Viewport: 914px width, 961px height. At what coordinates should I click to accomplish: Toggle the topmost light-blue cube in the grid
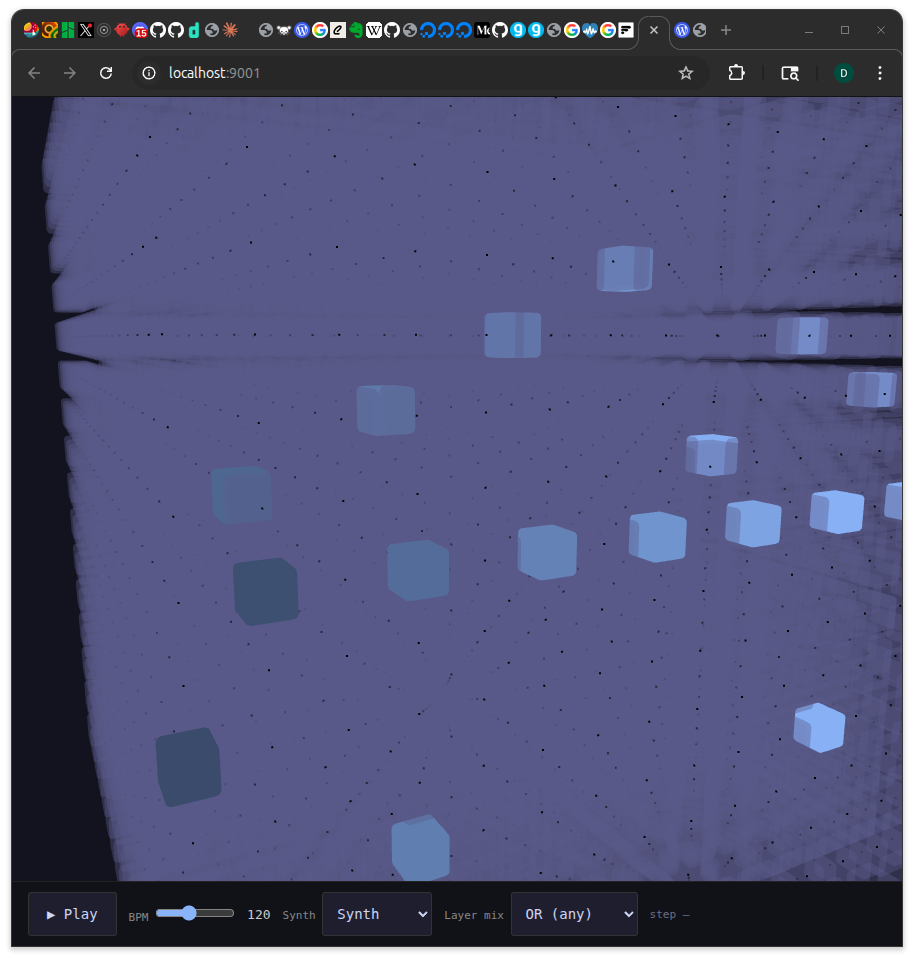(625, 269)
